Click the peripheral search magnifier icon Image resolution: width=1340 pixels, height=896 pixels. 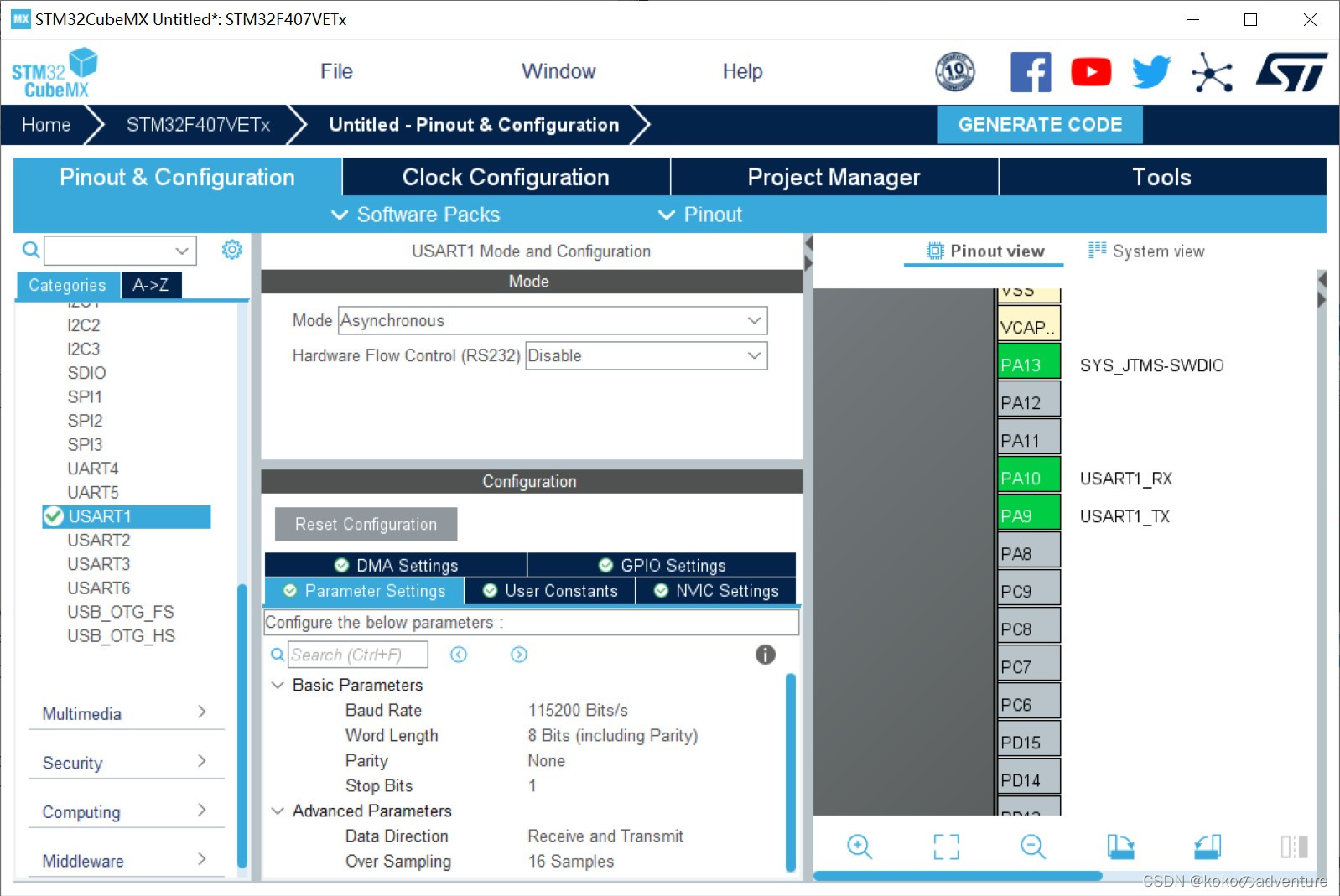(x=31, y=250)
